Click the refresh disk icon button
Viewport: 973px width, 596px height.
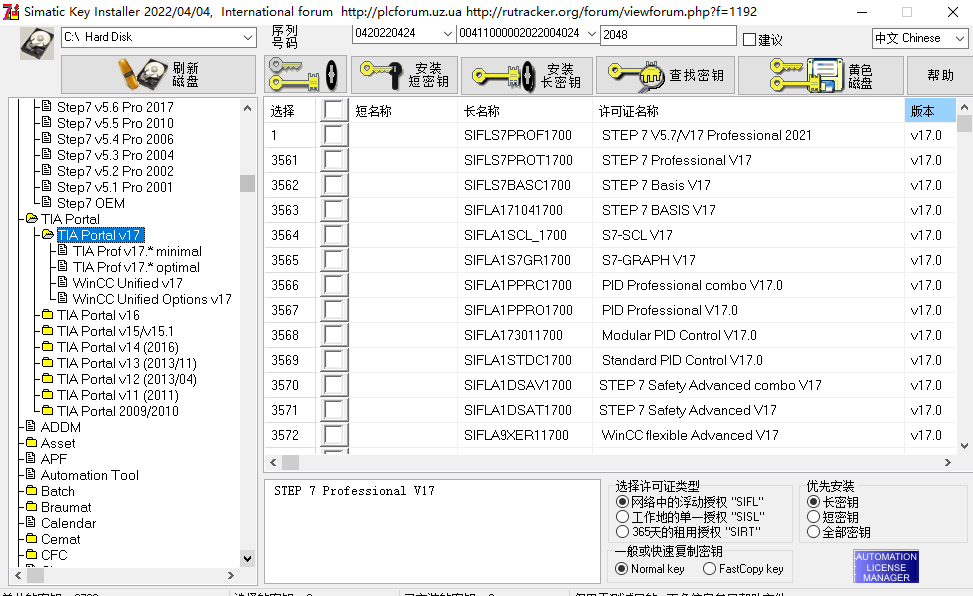coord(158,75)
